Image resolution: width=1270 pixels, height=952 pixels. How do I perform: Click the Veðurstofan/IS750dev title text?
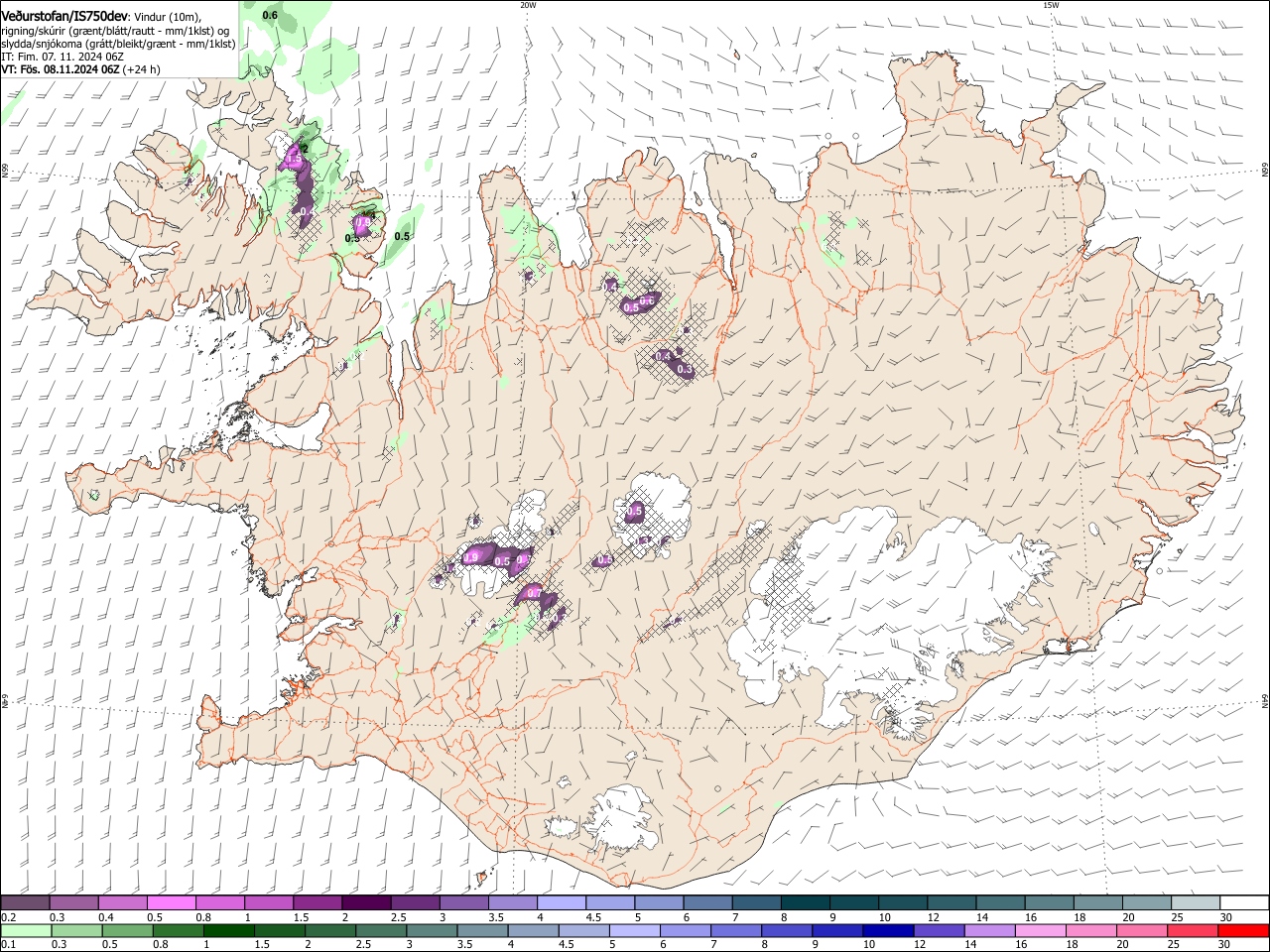[x=64, y=17]
